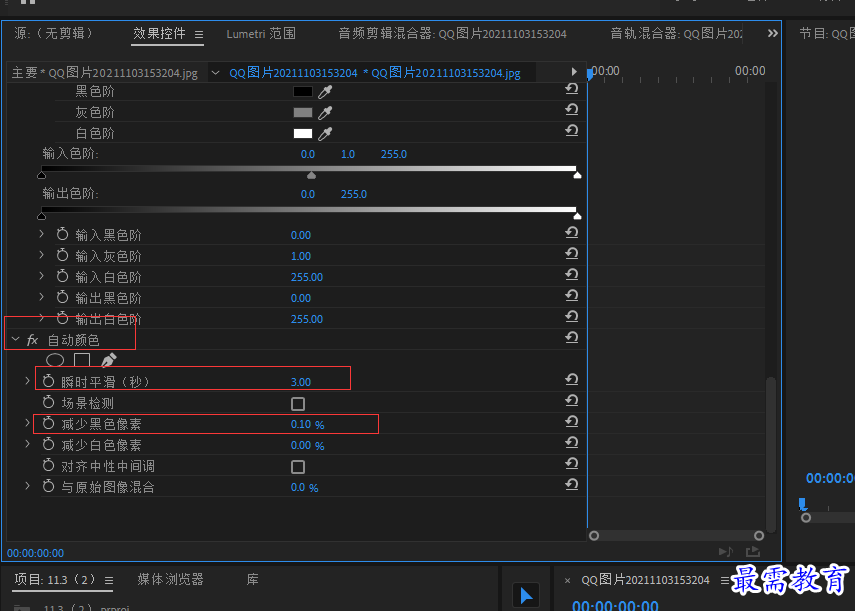Close the QQ图片20211103153204 timeline tab
This screenshot has height=611, width=855.
coord(567,580)
